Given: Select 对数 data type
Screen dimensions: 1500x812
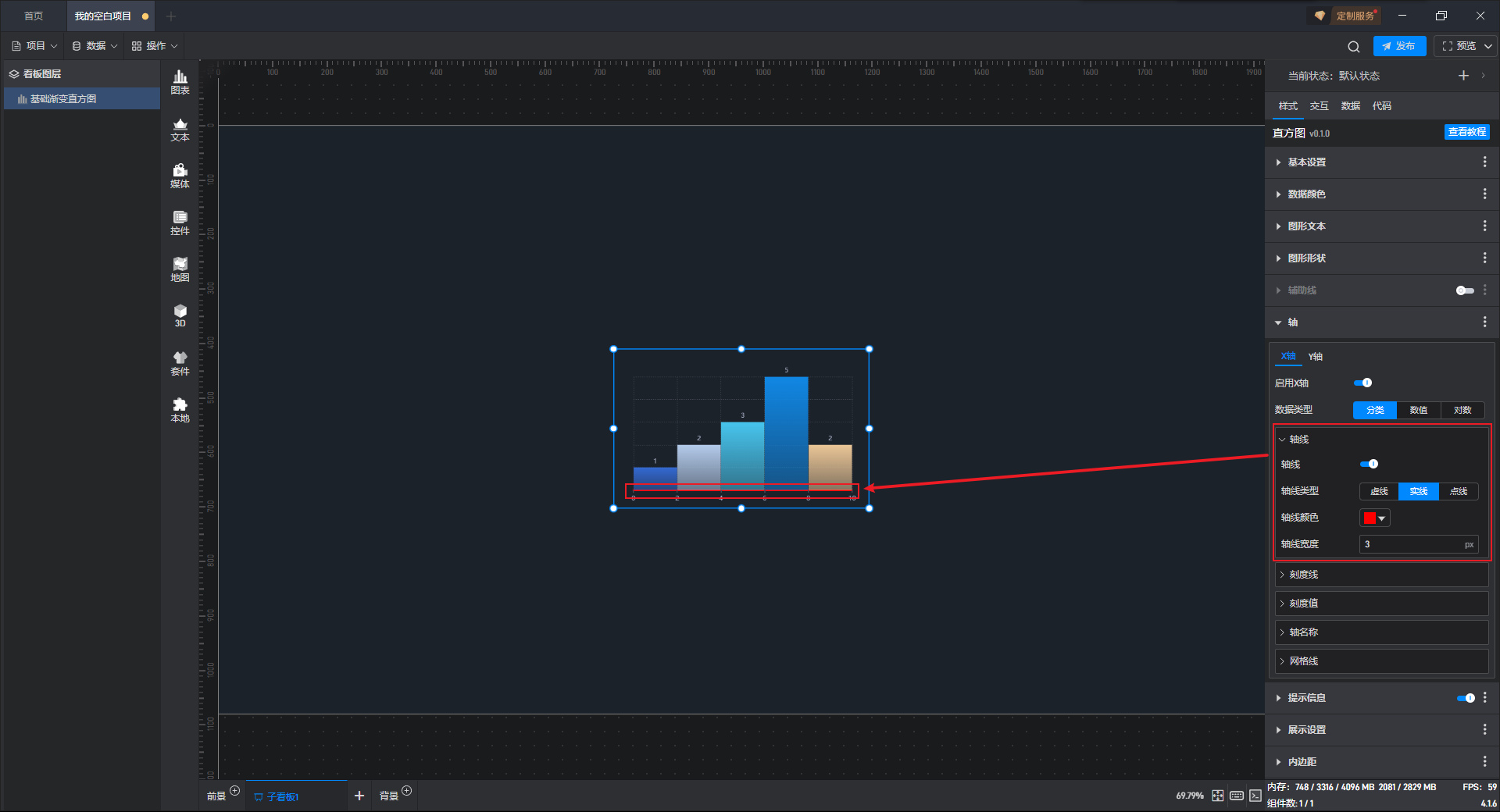Looking at the screenshot, I should (1462, 410).
